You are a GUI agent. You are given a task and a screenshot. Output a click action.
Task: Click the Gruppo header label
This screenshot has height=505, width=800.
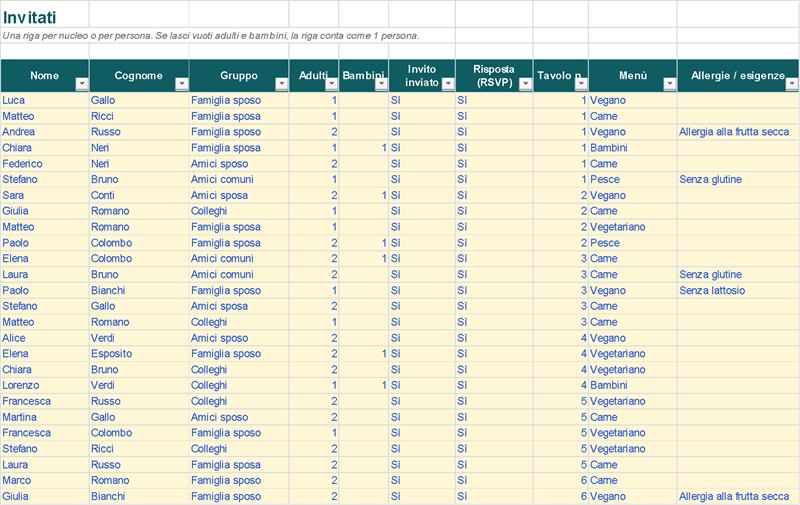tap(239, 75)
